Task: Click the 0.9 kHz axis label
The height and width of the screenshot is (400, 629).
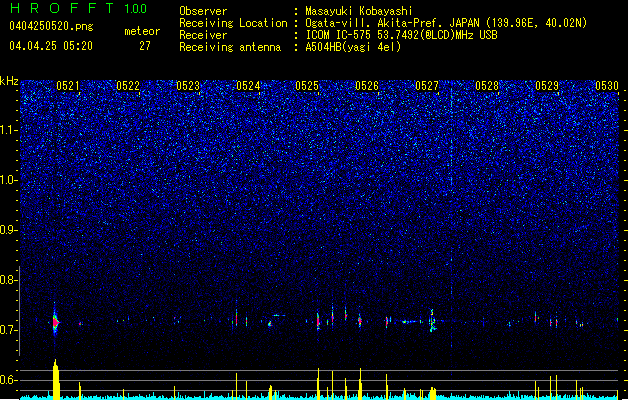Action: tap(8, 230)
